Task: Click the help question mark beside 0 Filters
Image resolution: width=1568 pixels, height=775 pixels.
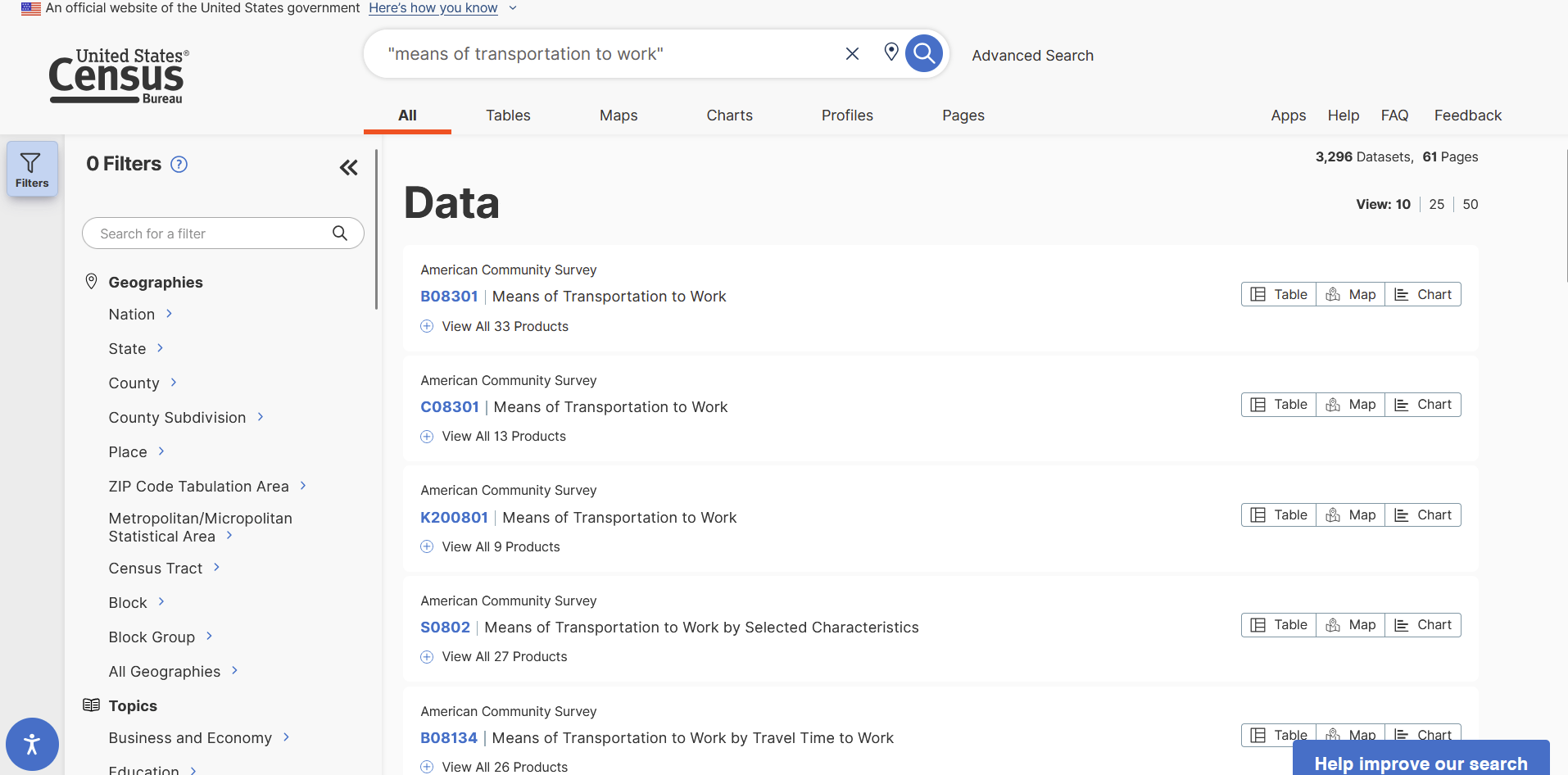Action: 179,165
